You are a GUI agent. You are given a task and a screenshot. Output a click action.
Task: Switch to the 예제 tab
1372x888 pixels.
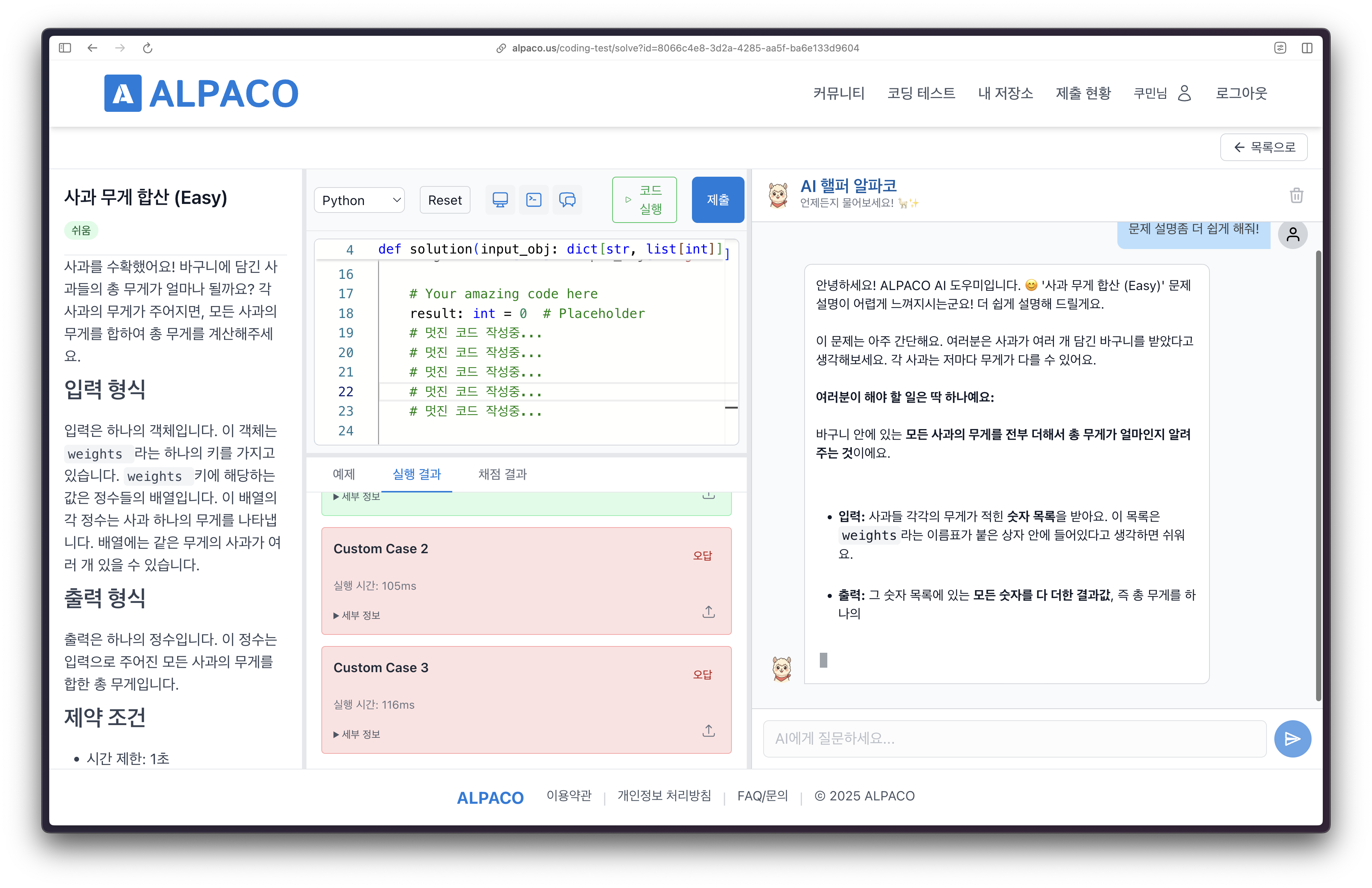(344, 474)
